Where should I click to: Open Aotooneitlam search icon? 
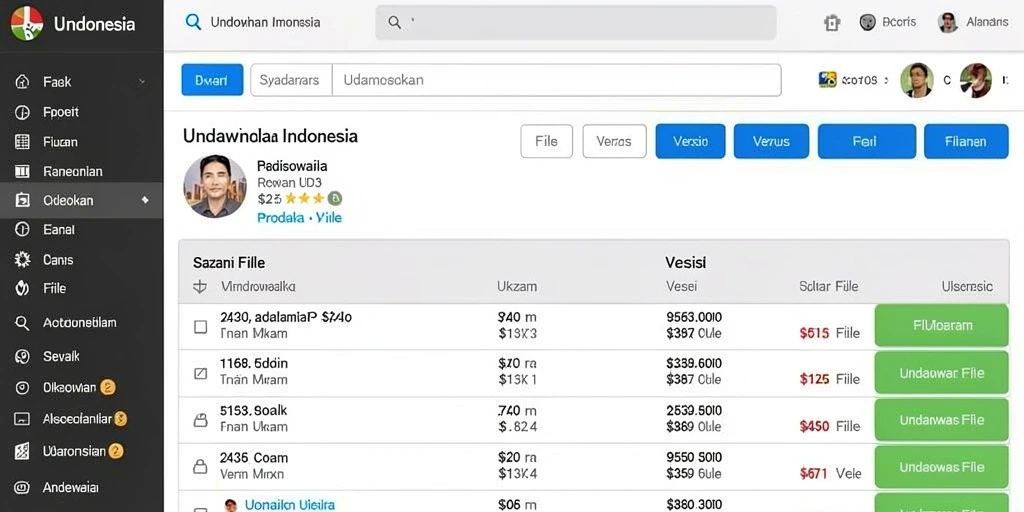pyautogui.click(x=22, y=323)
